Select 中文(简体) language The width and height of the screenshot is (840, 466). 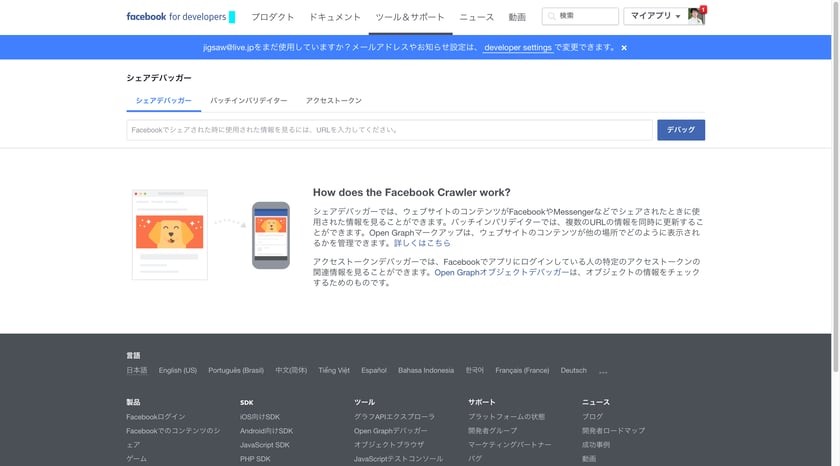tap(291, 371)
